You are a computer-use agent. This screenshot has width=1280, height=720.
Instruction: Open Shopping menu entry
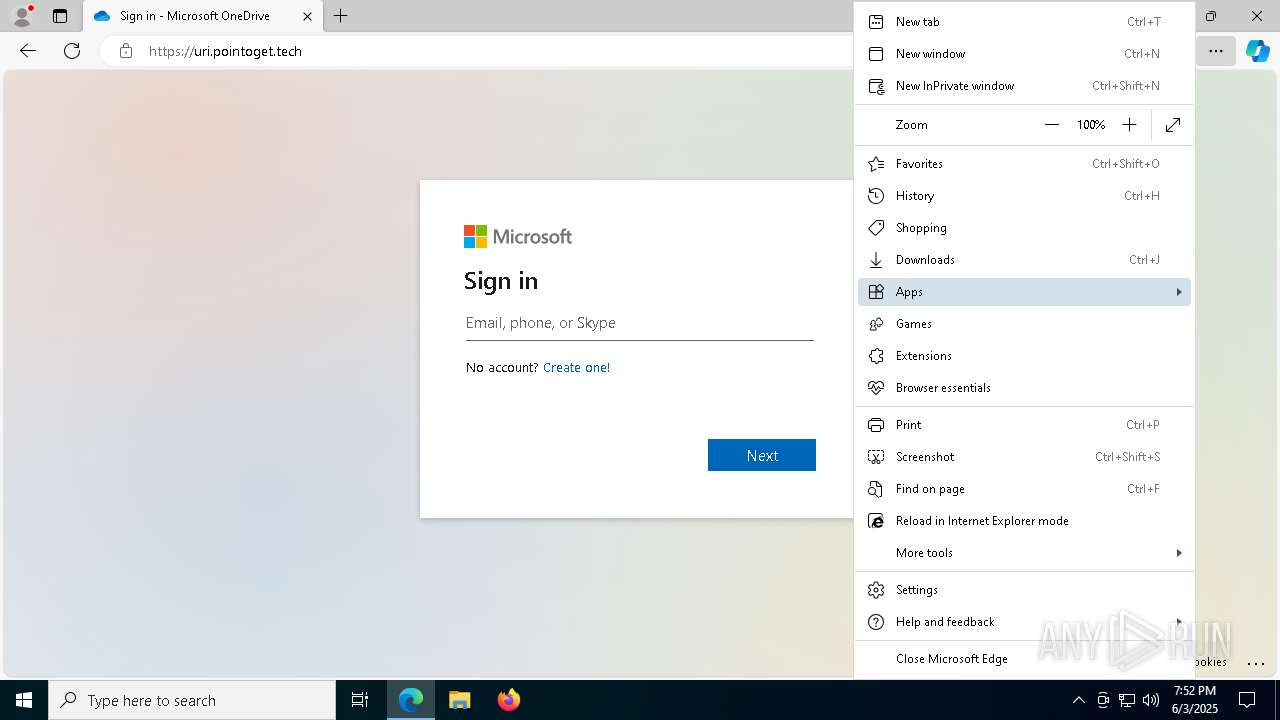pyautogui.click(x=1024, y=228)
